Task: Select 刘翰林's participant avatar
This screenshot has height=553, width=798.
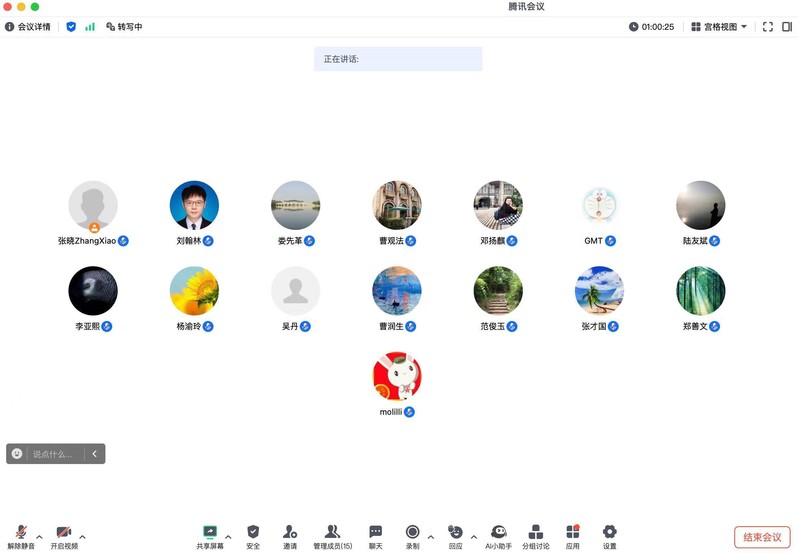Action: (x=194, y=206)
